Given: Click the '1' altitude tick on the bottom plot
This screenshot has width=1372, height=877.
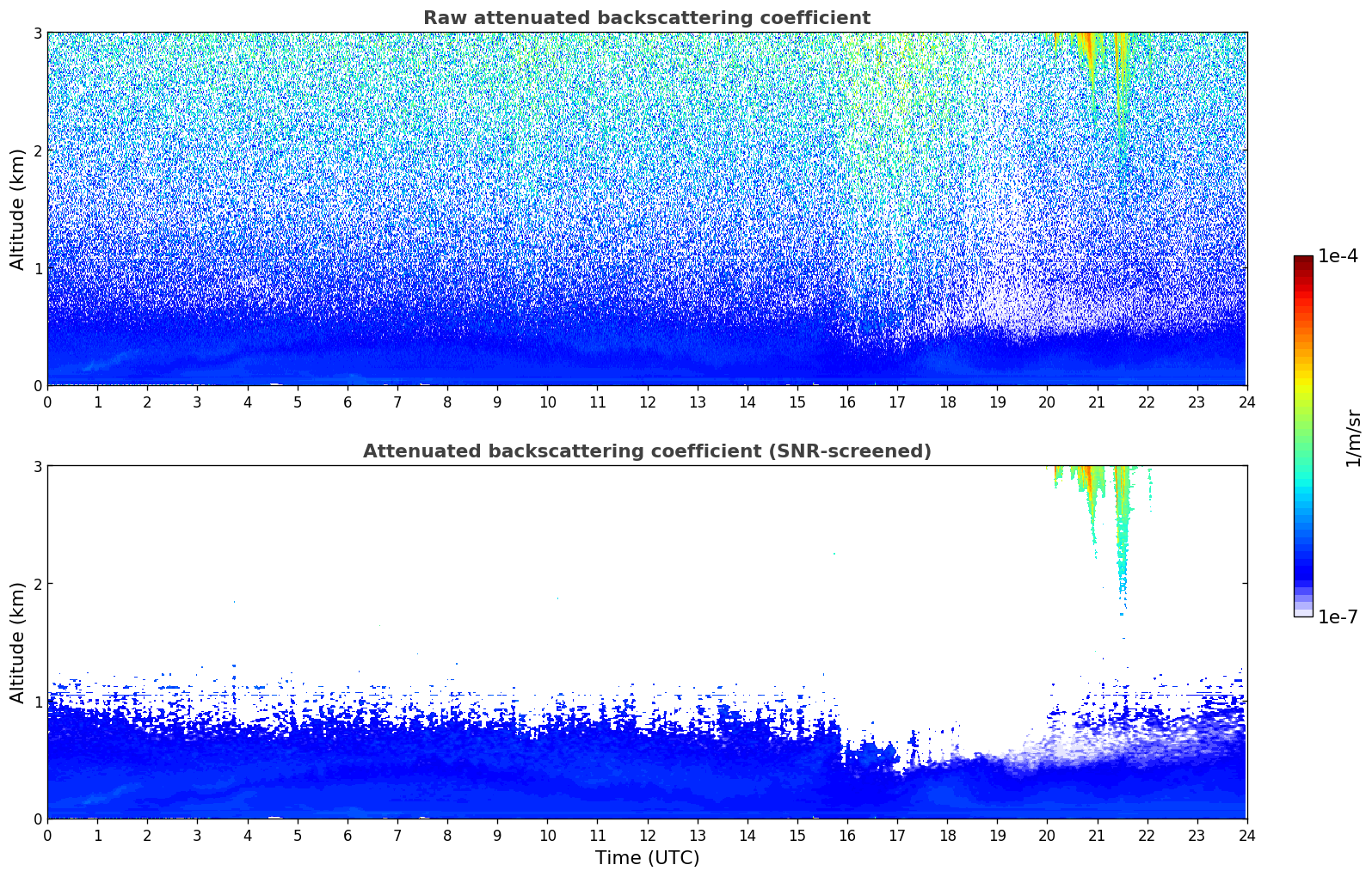Looking at the screenshot, I should click(x=38, y=702).
